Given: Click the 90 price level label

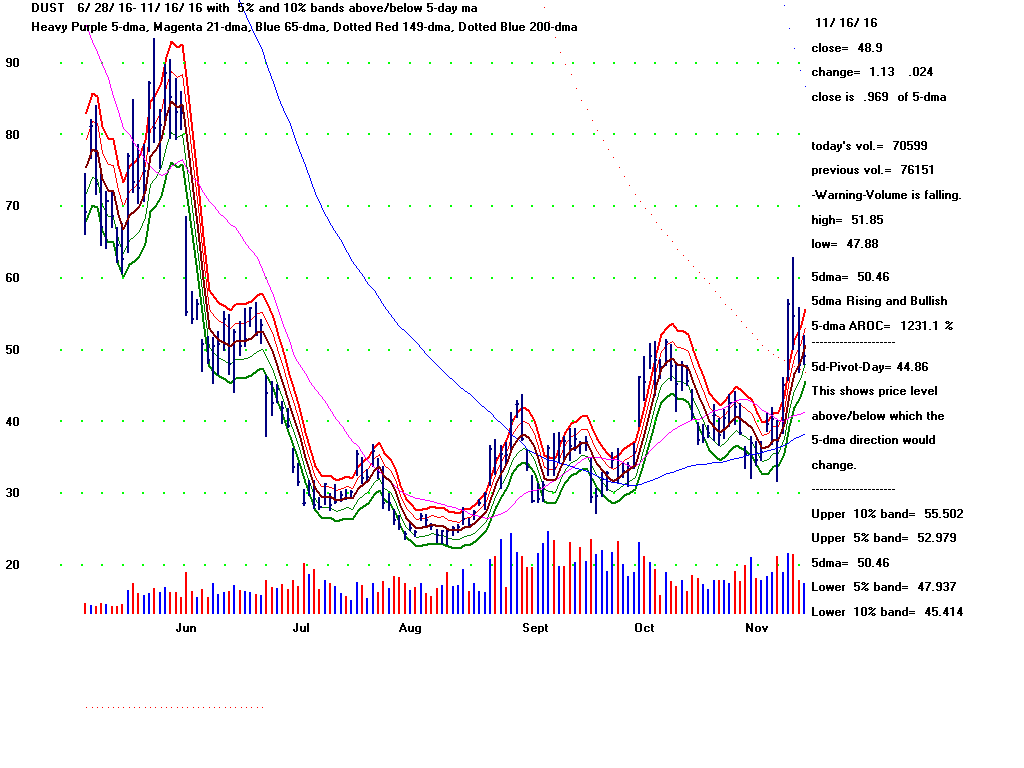Looking at the screenshot, I should pos(14,62).
